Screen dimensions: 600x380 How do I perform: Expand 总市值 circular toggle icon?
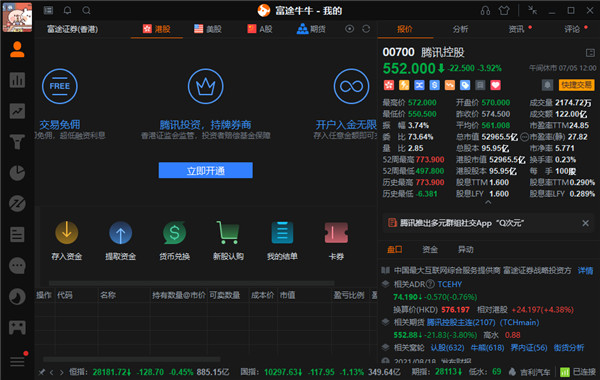pos(524,137)
